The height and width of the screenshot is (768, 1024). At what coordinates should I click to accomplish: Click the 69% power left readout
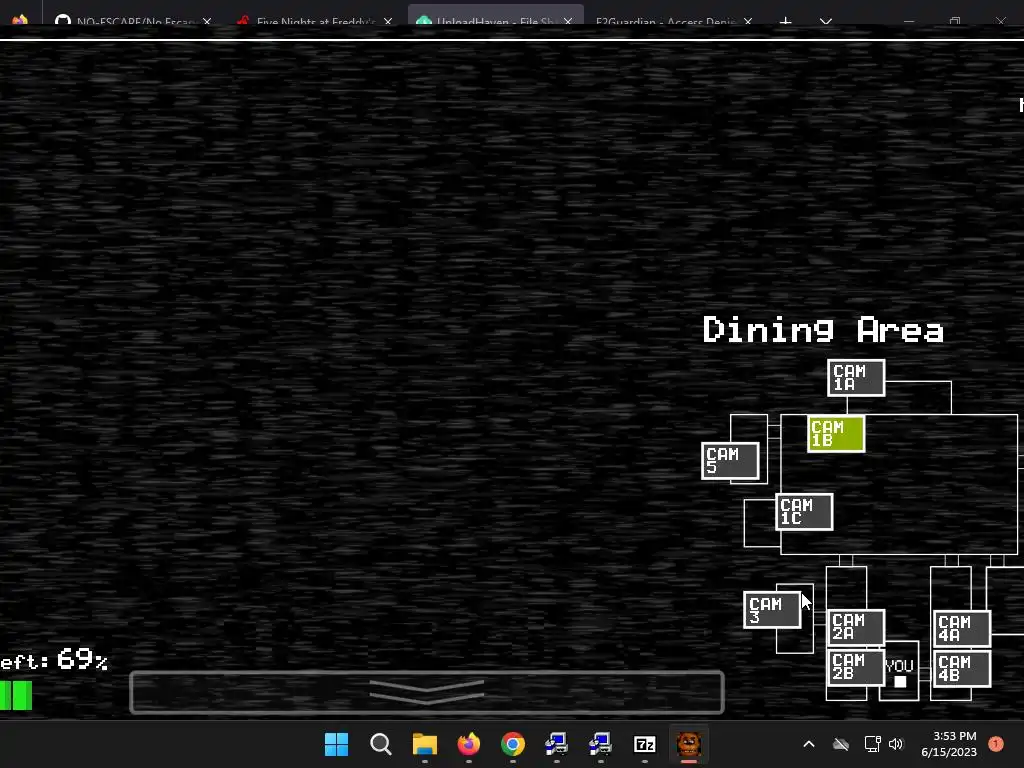[54, 660]
